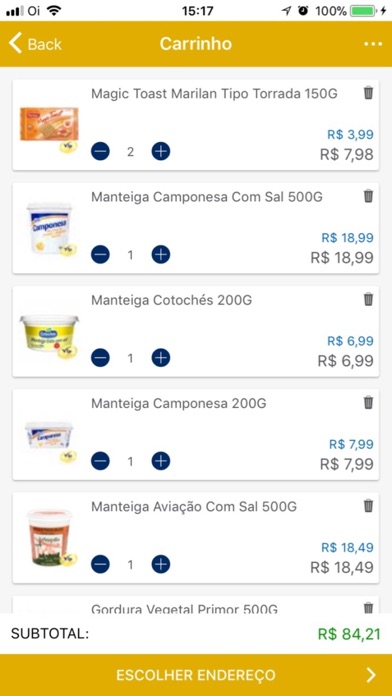
Task: Increase Magic Toast Marilan quantity
Action: 161,152
